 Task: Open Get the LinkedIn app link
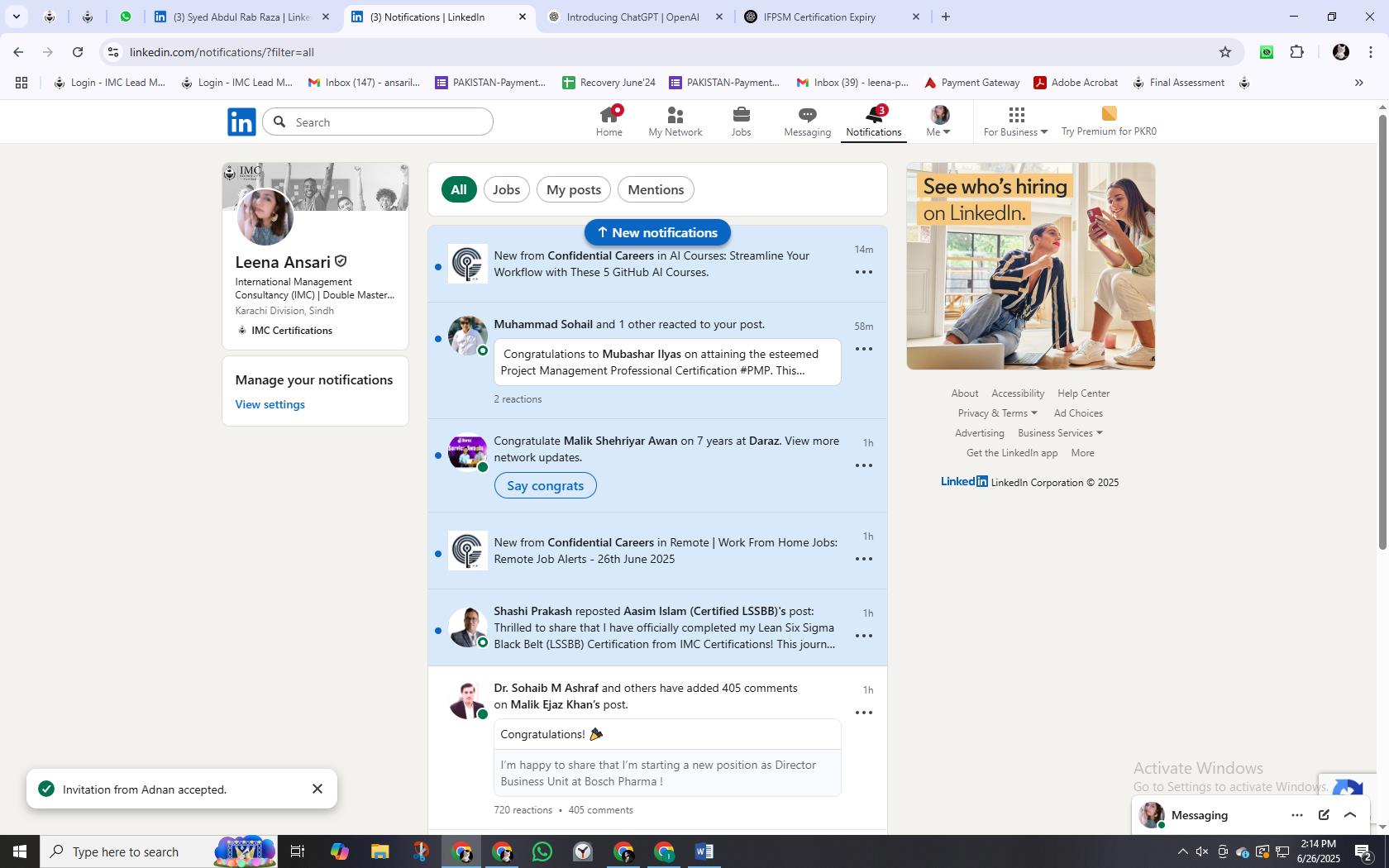1012,453
